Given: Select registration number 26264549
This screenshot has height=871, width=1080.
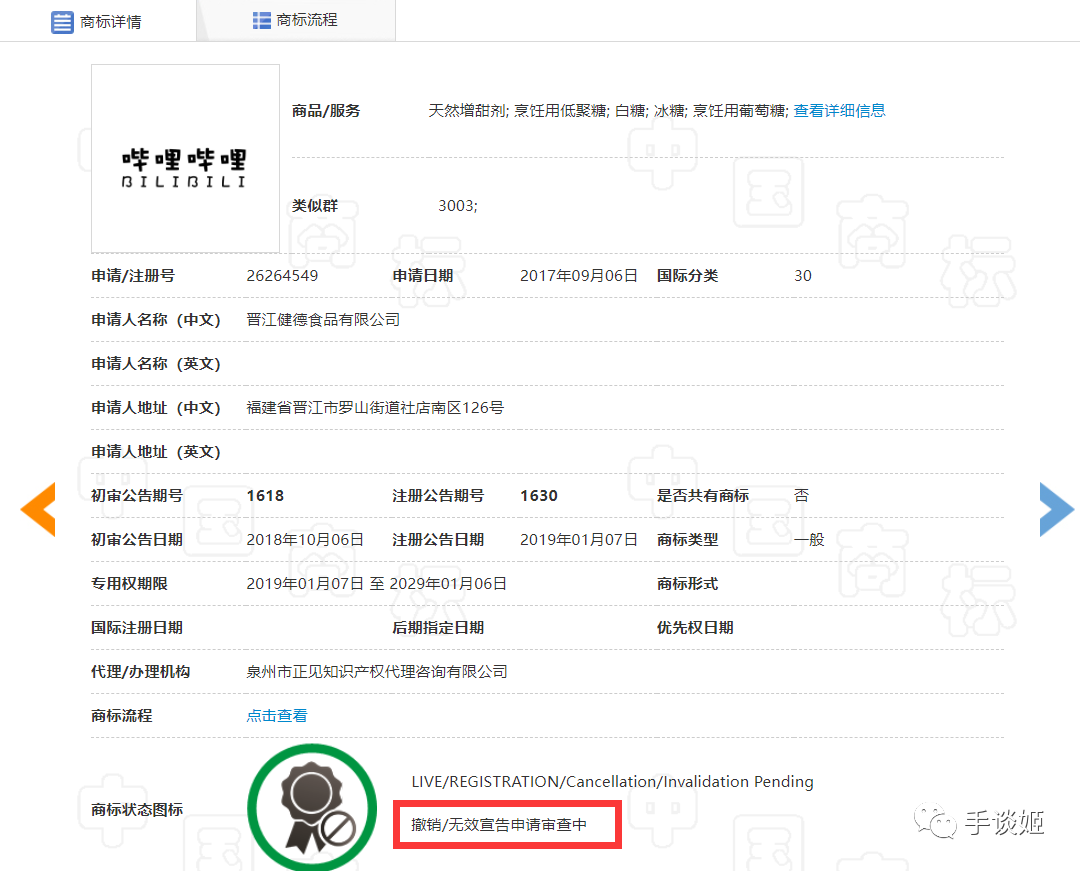Looking at the screenshot, I should (x=282, y=275).
